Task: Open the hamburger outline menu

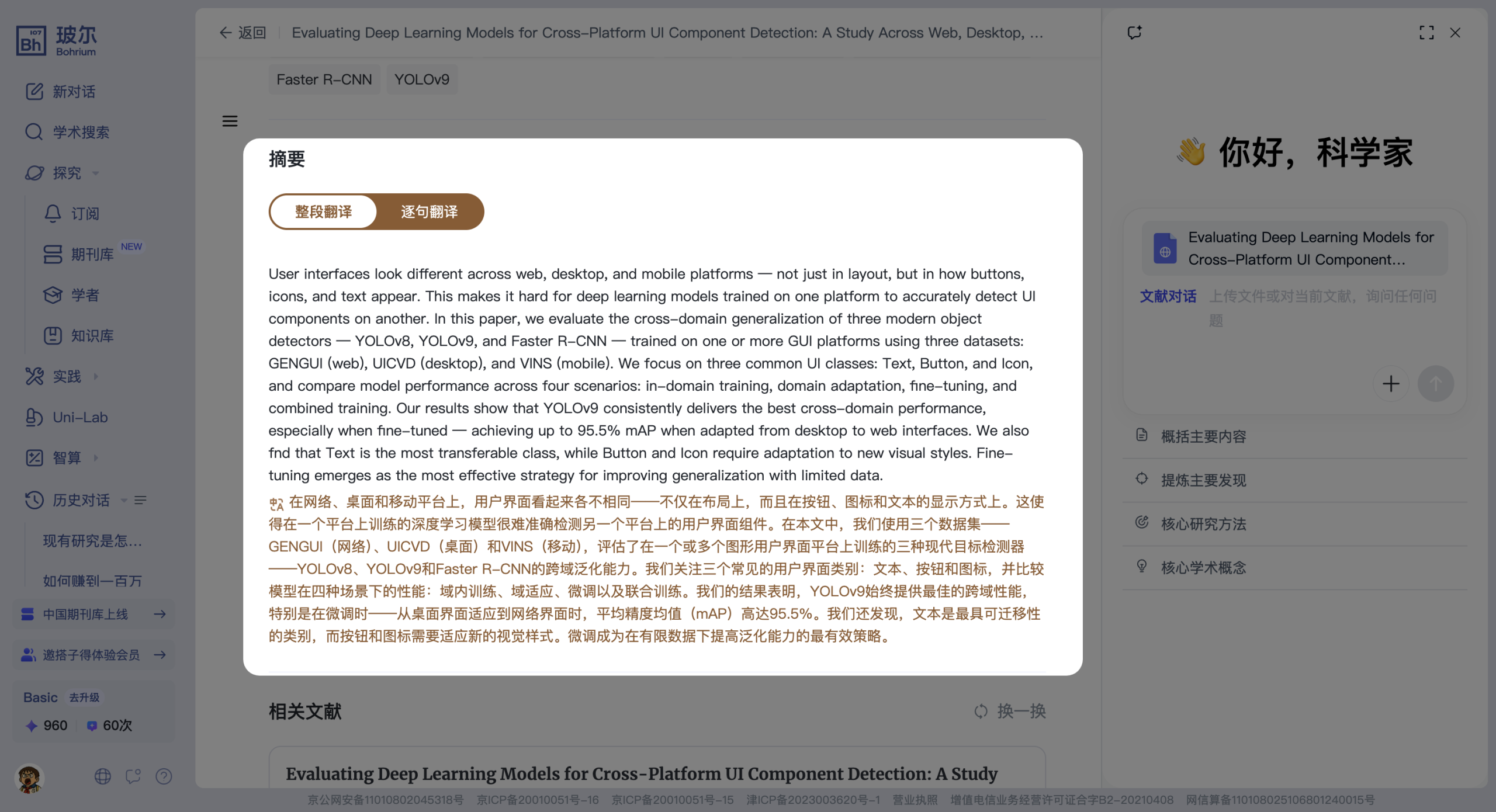Action: point(230,121)
